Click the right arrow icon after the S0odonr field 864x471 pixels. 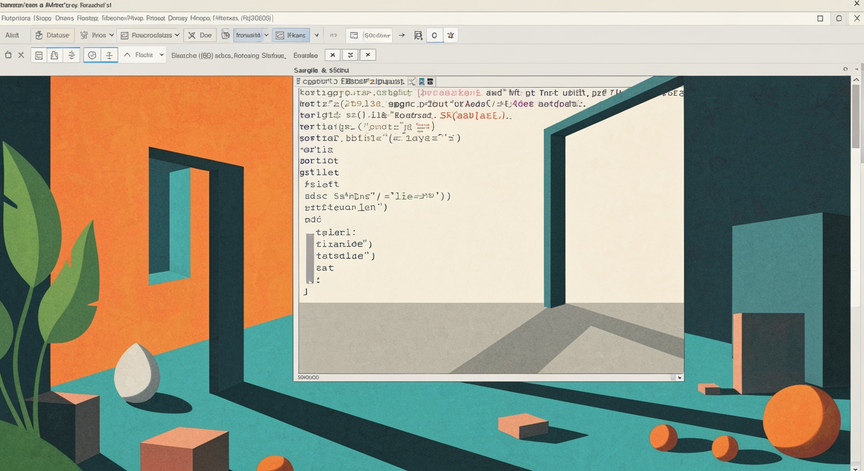(x=402, y=35)
